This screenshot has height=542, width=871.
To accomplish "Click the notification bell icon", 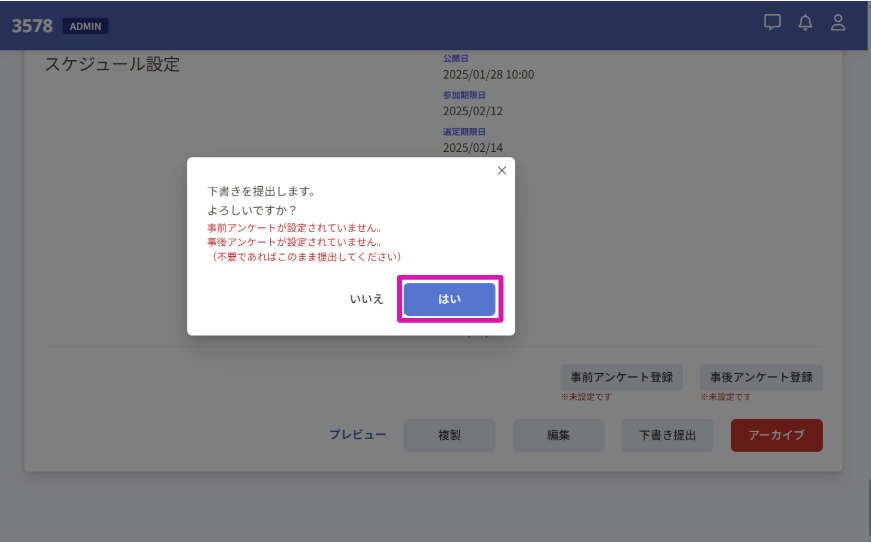I will pyautogui.click(x=805, y=23).
